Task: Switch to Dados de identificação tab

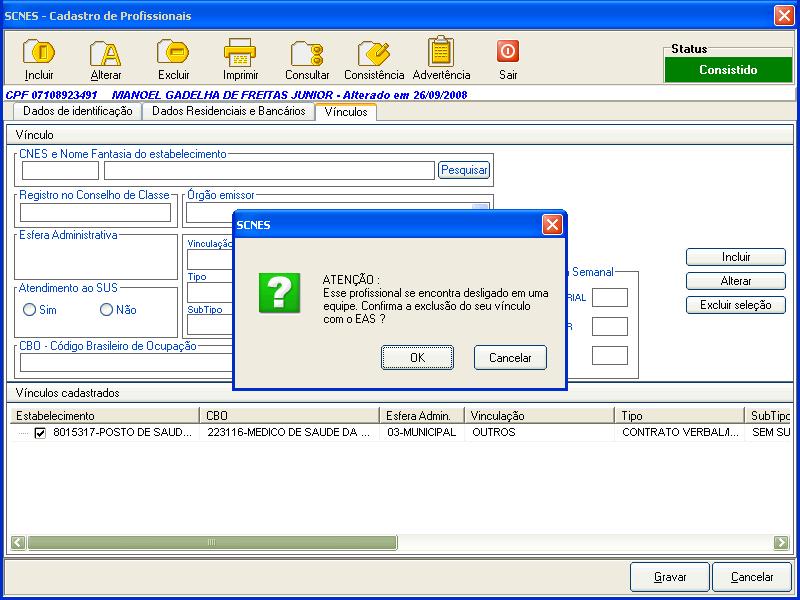Action: 78,112
